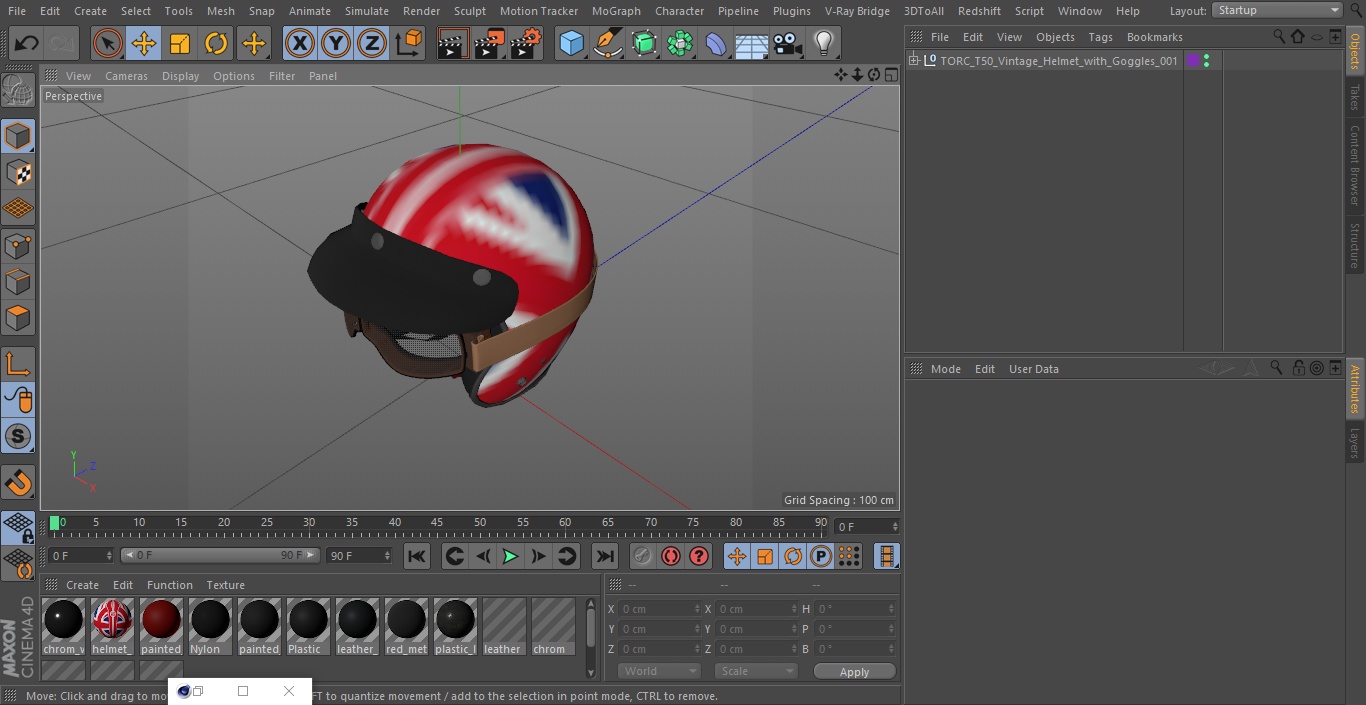
Task: Go to start of animation
Action: 417,556
